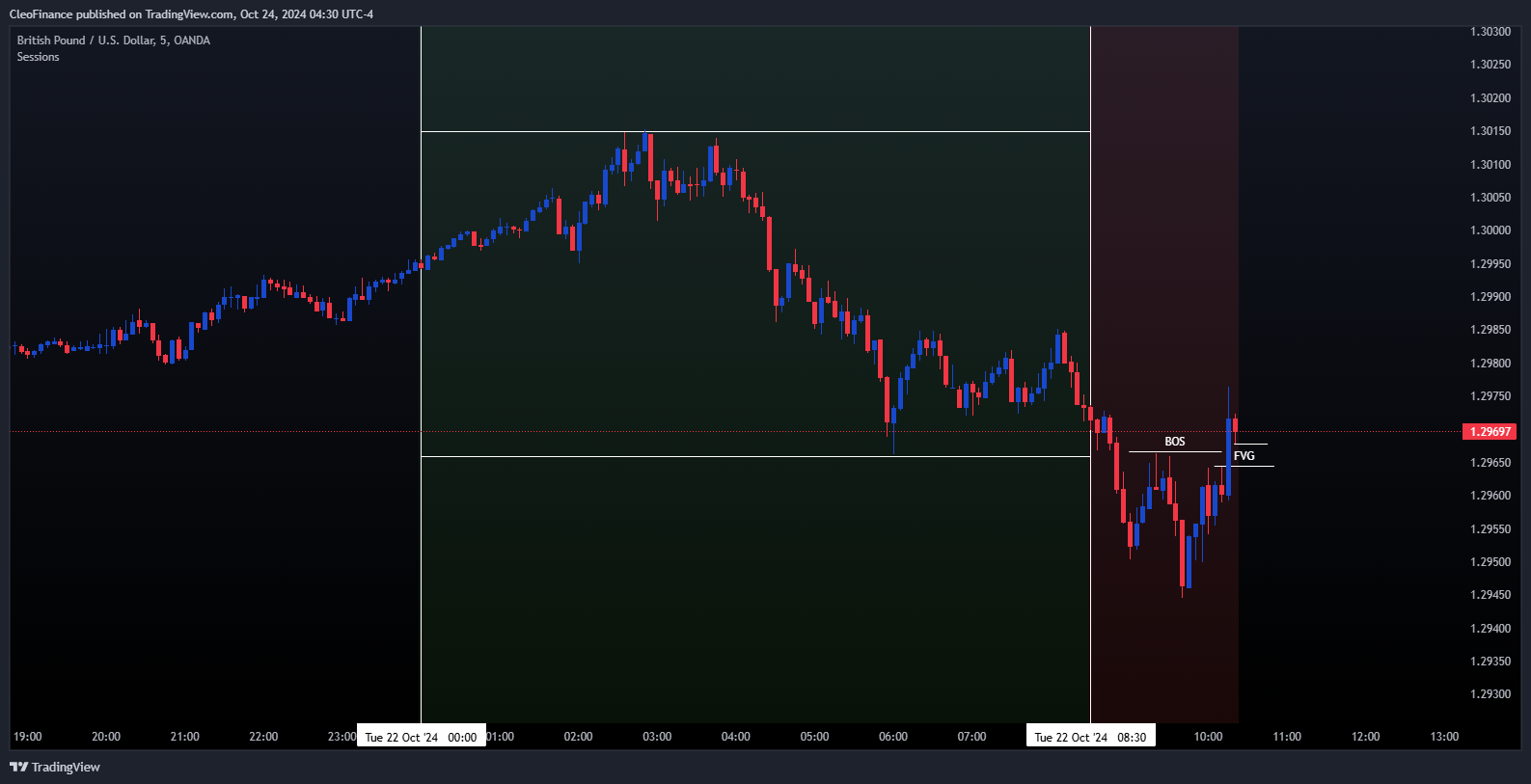Click the 'Tue 22 Oct '24 00:00' date label

click(422, 737)
